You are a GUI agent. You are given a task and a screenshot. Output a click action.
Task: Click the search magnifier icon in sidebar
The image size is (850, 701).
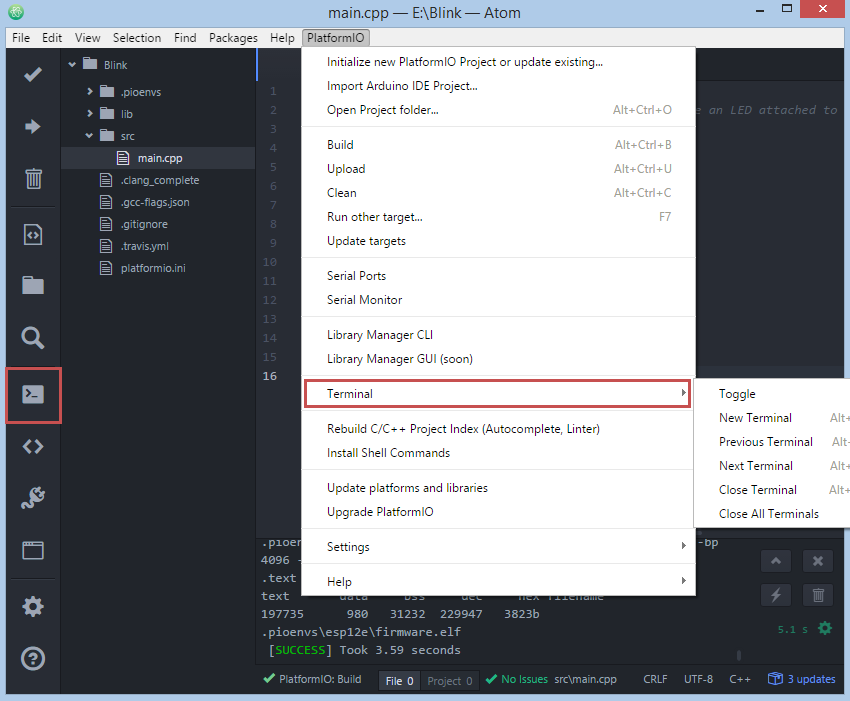click(x=33, y=338)
